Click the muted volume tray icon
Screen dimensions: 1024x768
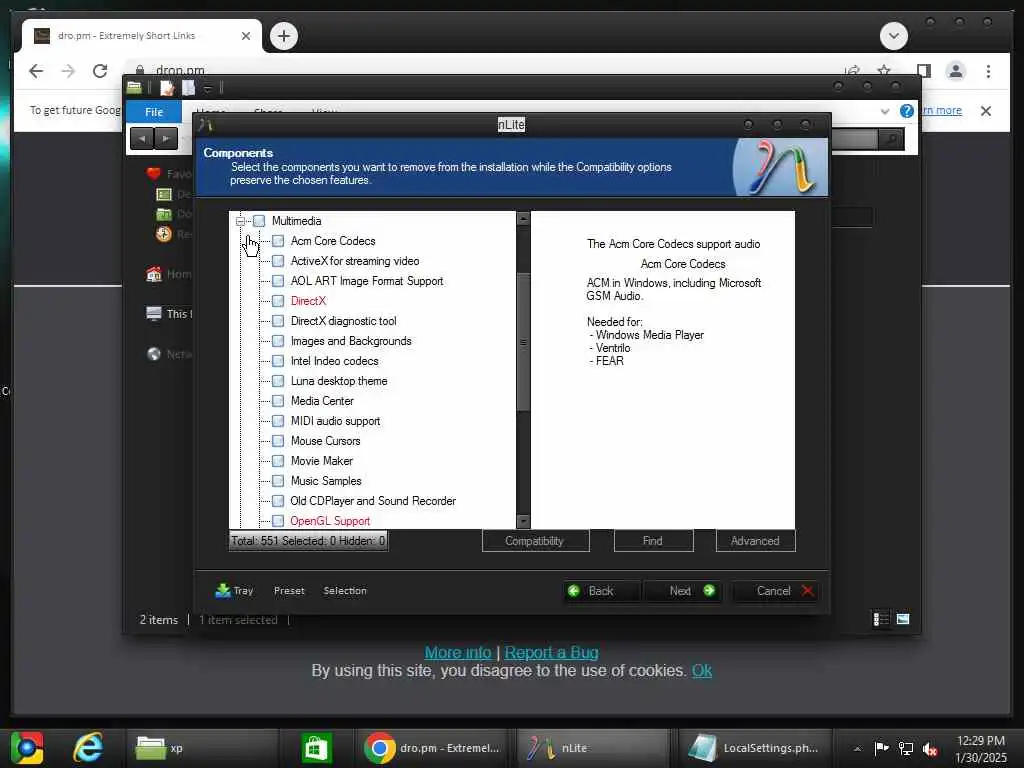(x=930, y=749)
